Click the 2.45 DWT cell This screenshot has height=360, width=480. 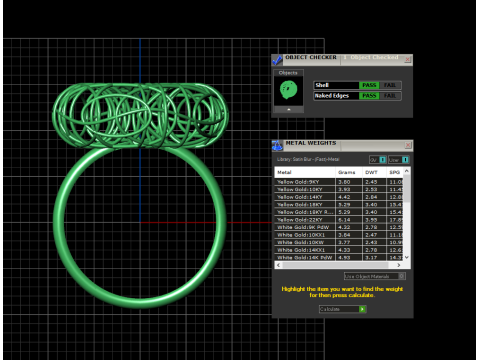click(x=374, y=182)
